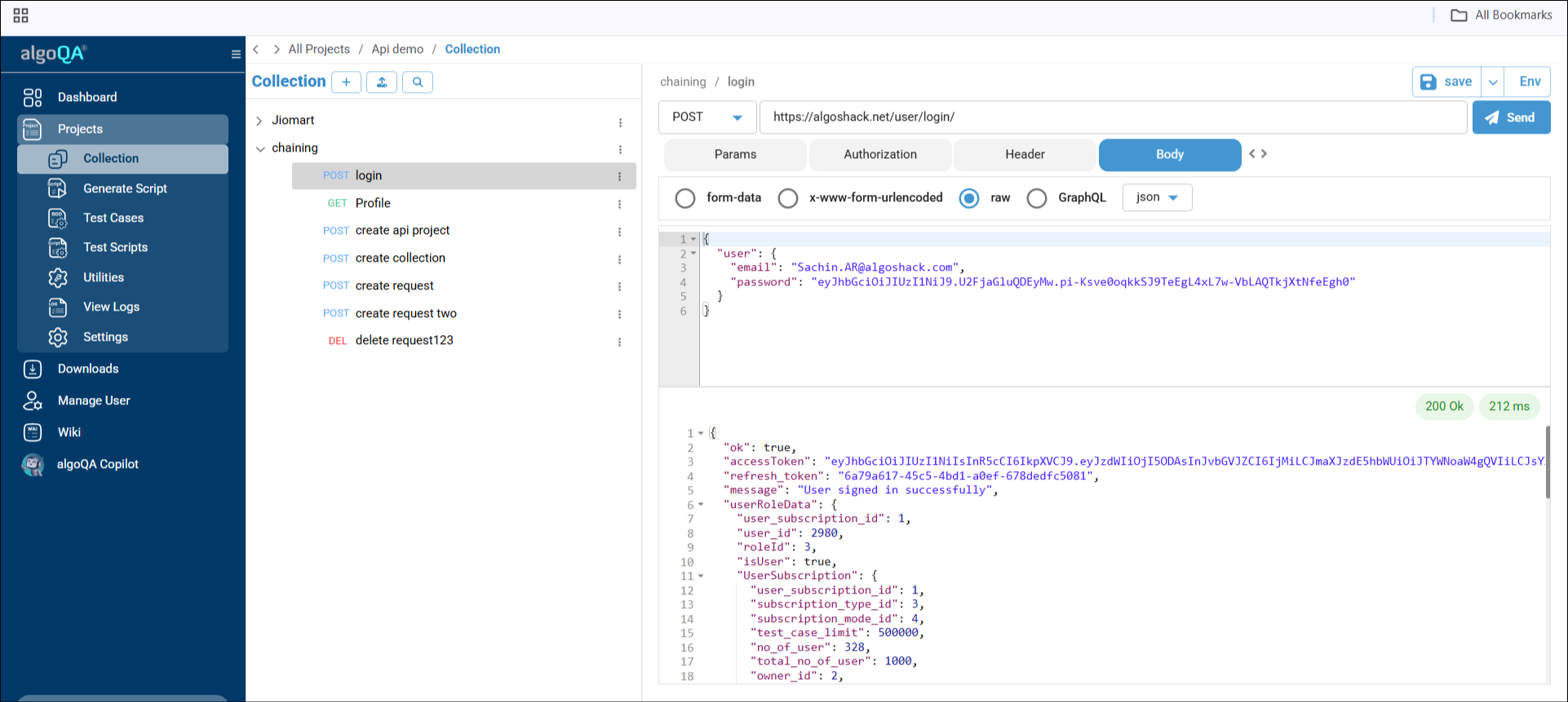Click the Test Scripts icon
This screenshot has width=1568, height=702.
[x=58, y=248]
